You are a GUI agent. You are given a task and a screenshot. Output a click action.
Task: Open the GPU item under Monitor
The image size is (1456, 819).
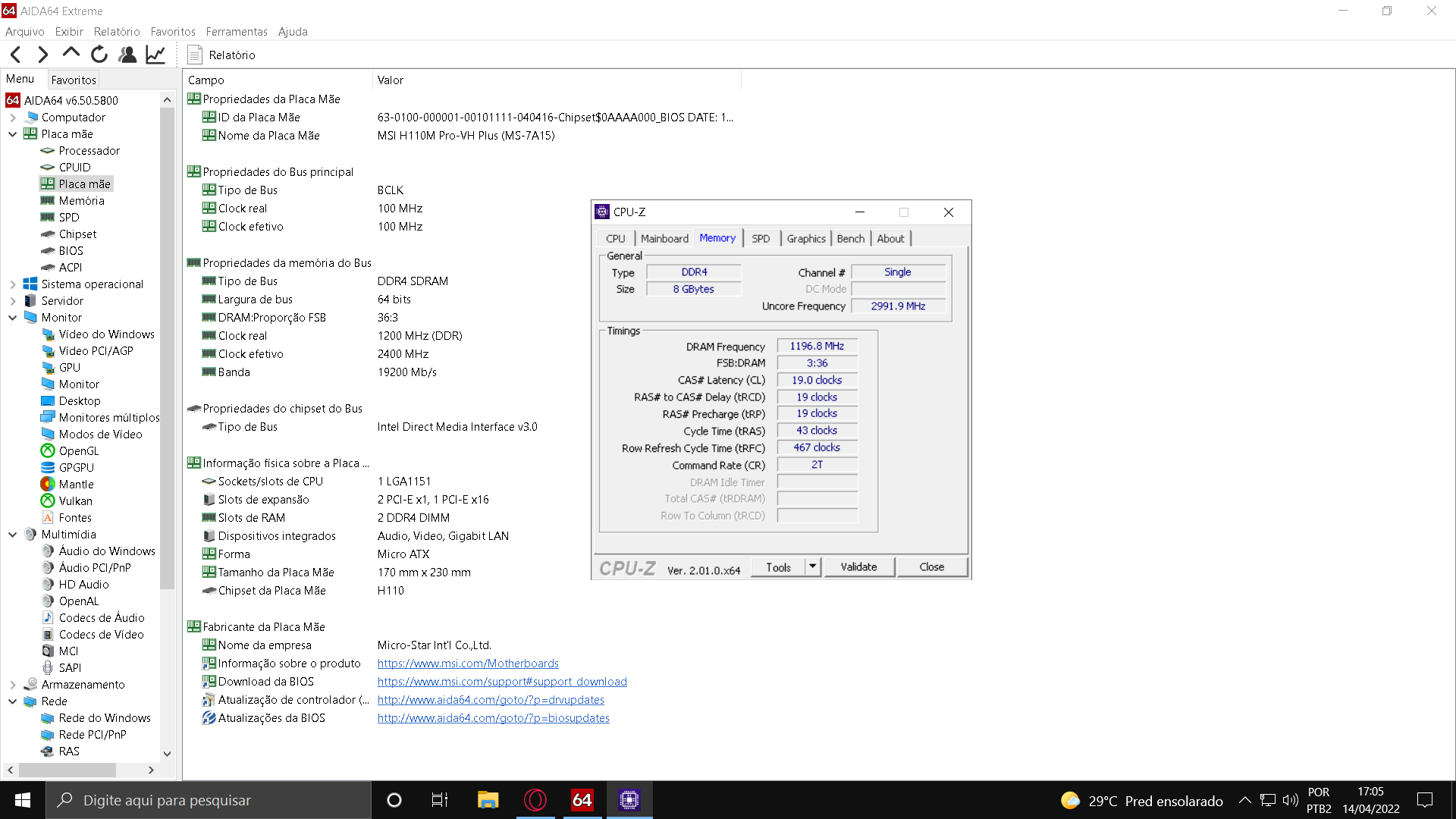click(x=69, y=367)
